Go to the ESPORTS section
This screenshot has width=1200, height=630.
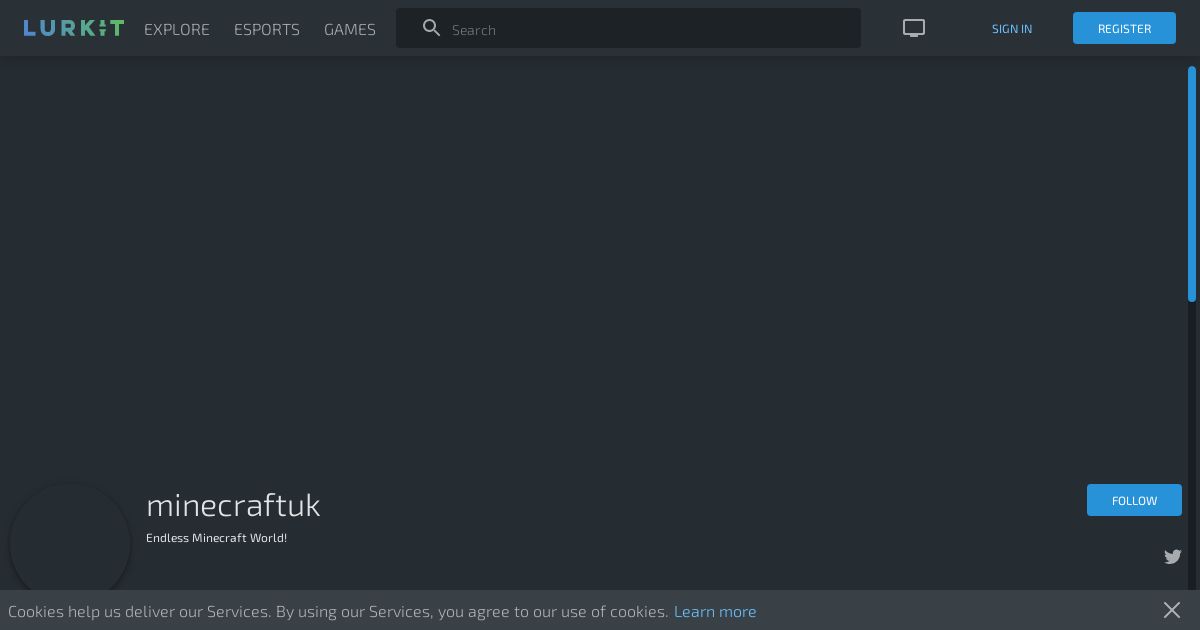tap(267, 29)
